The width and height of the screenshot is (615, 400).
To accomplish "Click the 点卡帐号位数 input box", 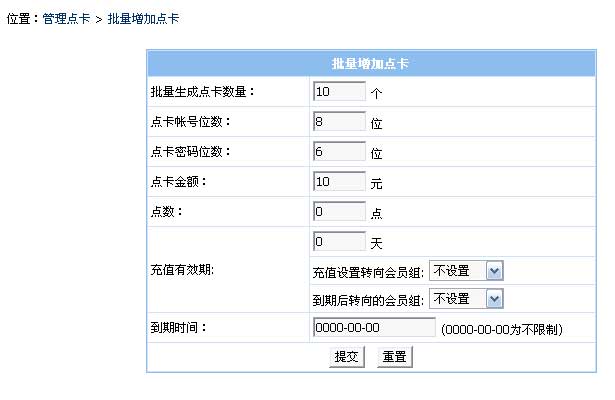I will pos(339,122).
